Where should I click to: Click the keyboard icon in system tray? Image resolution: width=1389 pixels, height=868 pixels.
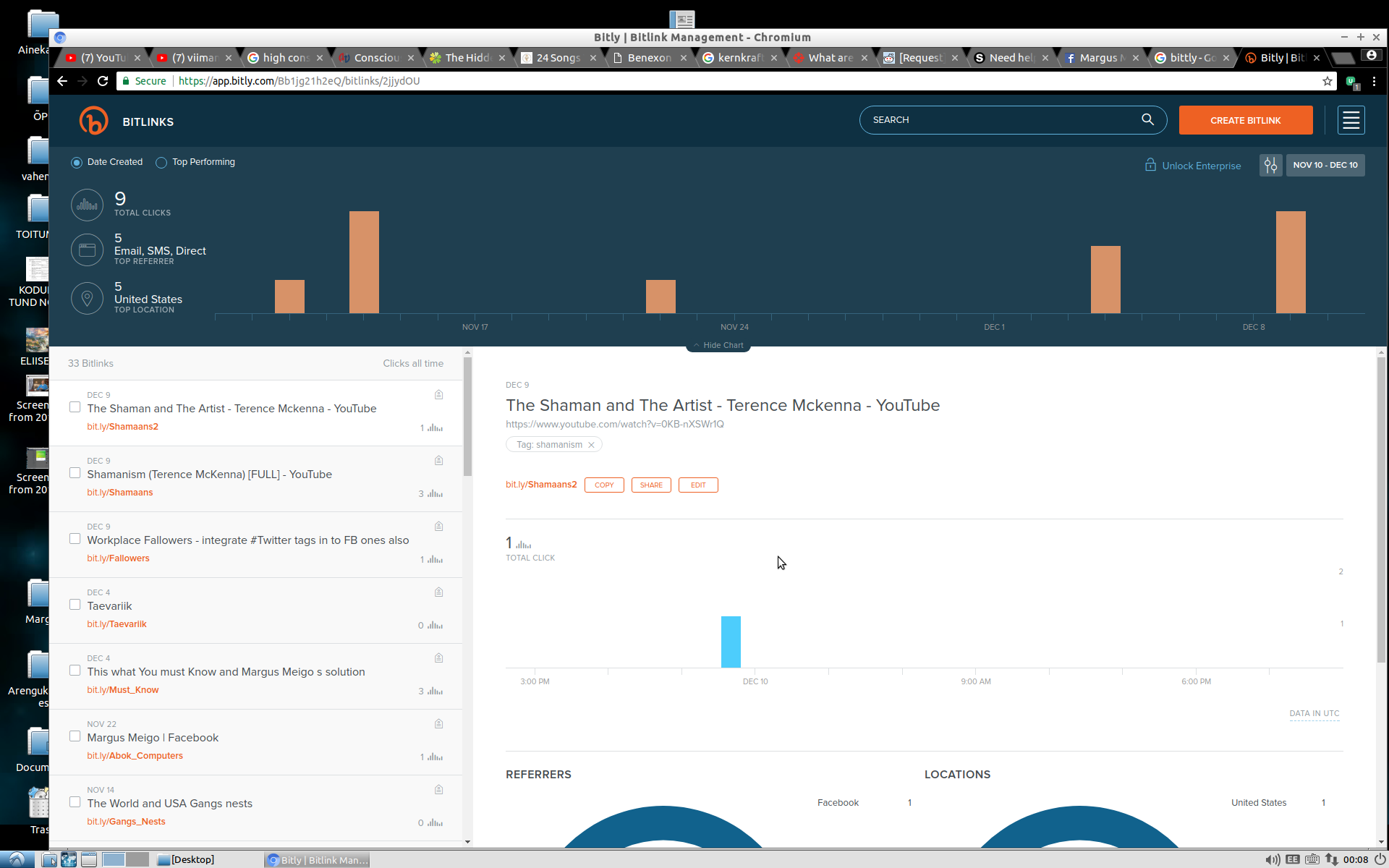(x=1312, y=859)
